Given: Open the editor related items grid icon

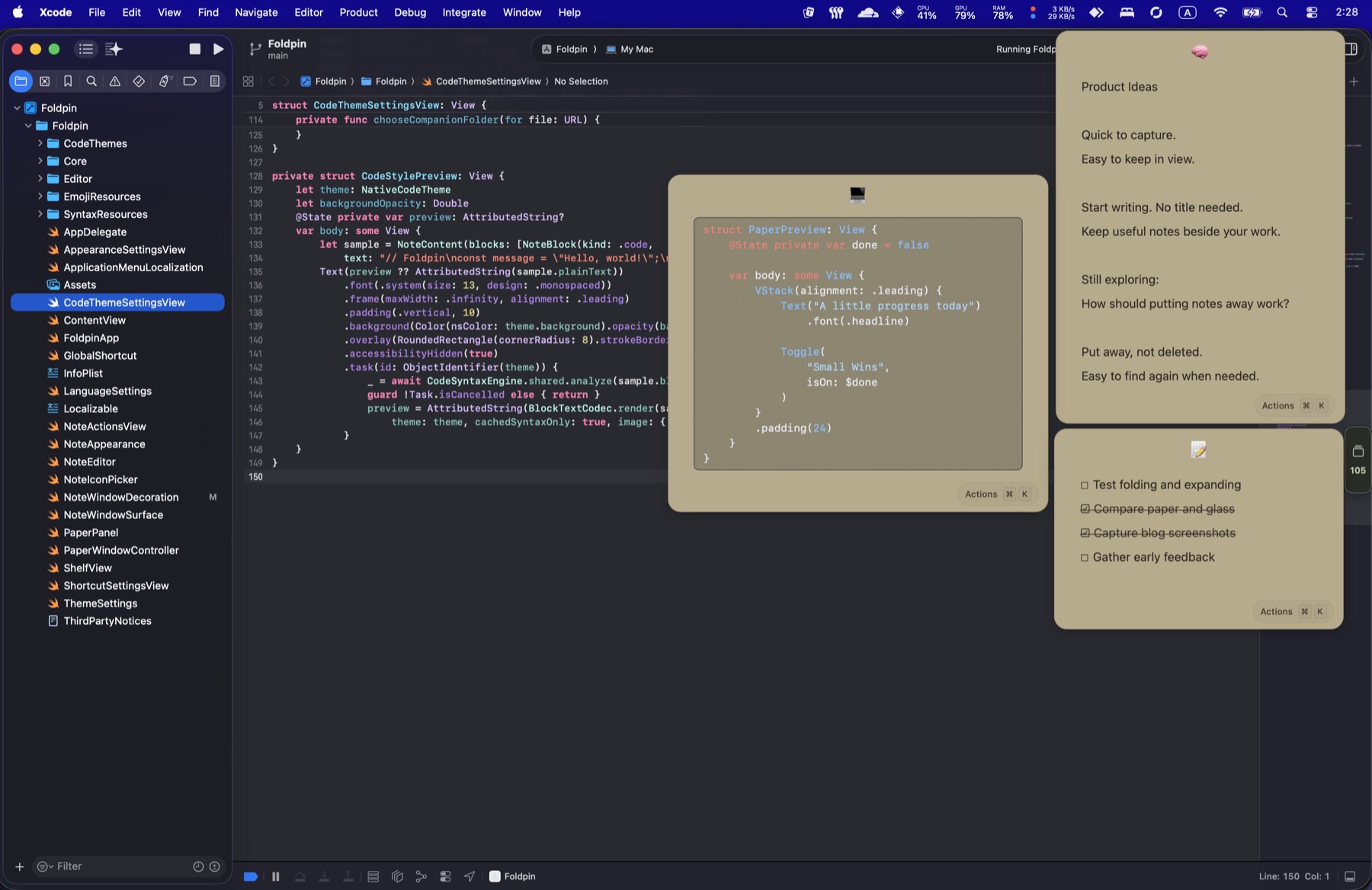Looking at the screenshot, I should click(248, 82).
